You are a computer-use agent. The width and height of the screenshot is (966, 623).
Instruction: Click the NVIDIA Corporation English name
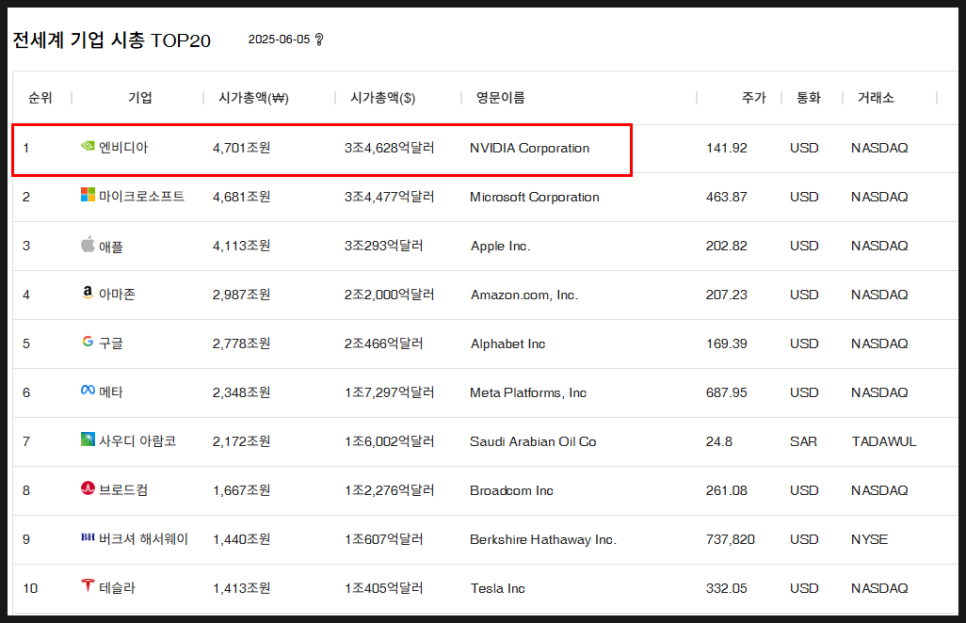530,149
